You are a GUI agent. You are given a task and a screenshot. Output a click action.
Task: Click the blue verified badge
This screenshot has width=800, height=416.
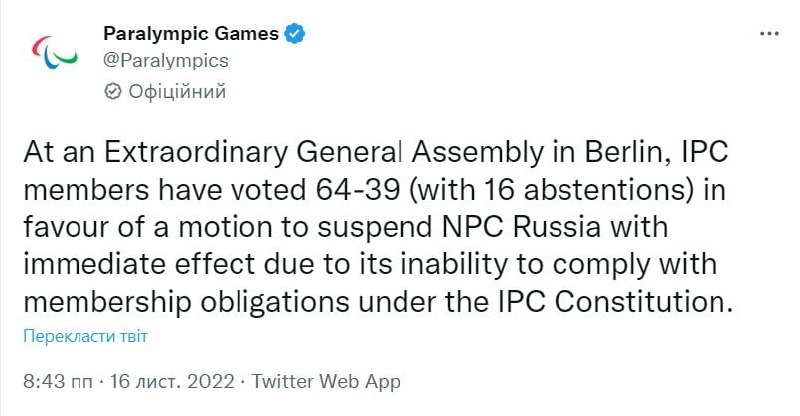coord(294,33)
